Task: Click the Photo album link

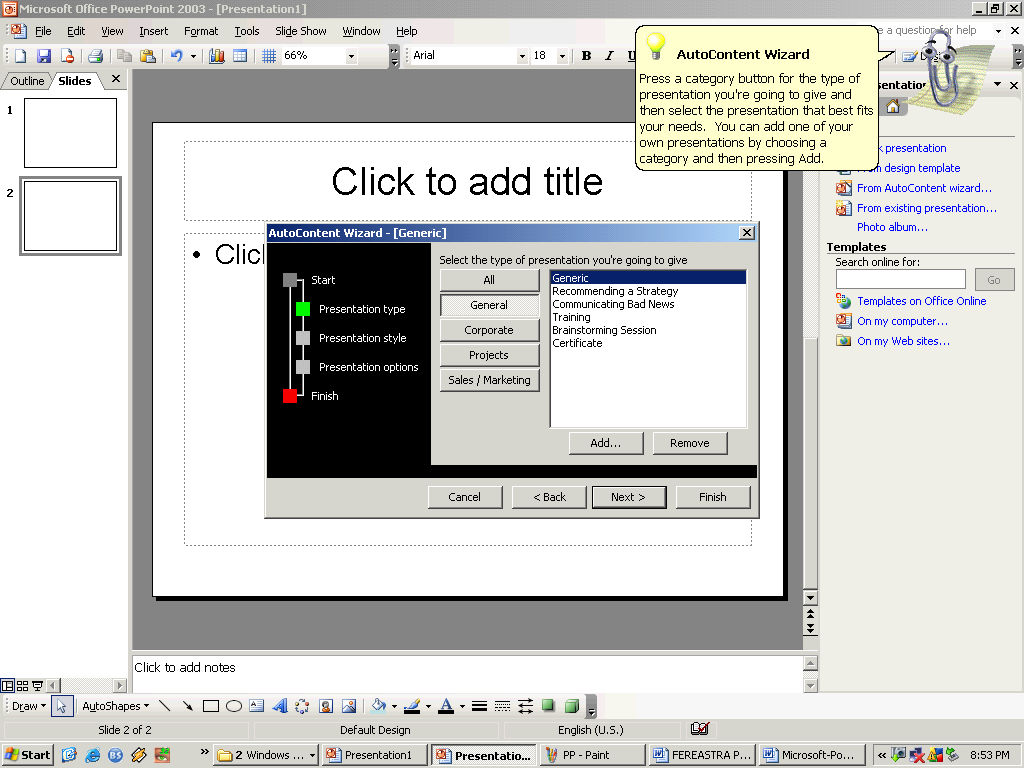Action: click(x=892, y=227)
